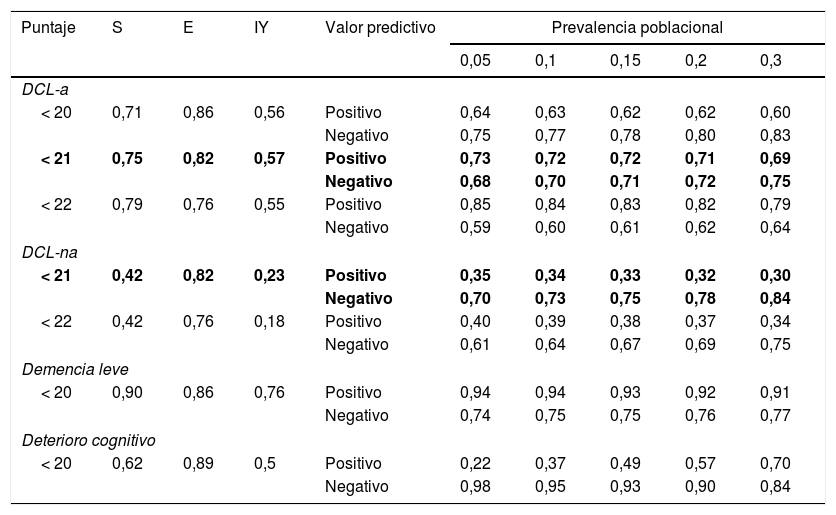This screenshot has height=515, width=836.
Task: Select the 0,98 negative predictive value
Action: pyautogui.click(x=475, y=486)
